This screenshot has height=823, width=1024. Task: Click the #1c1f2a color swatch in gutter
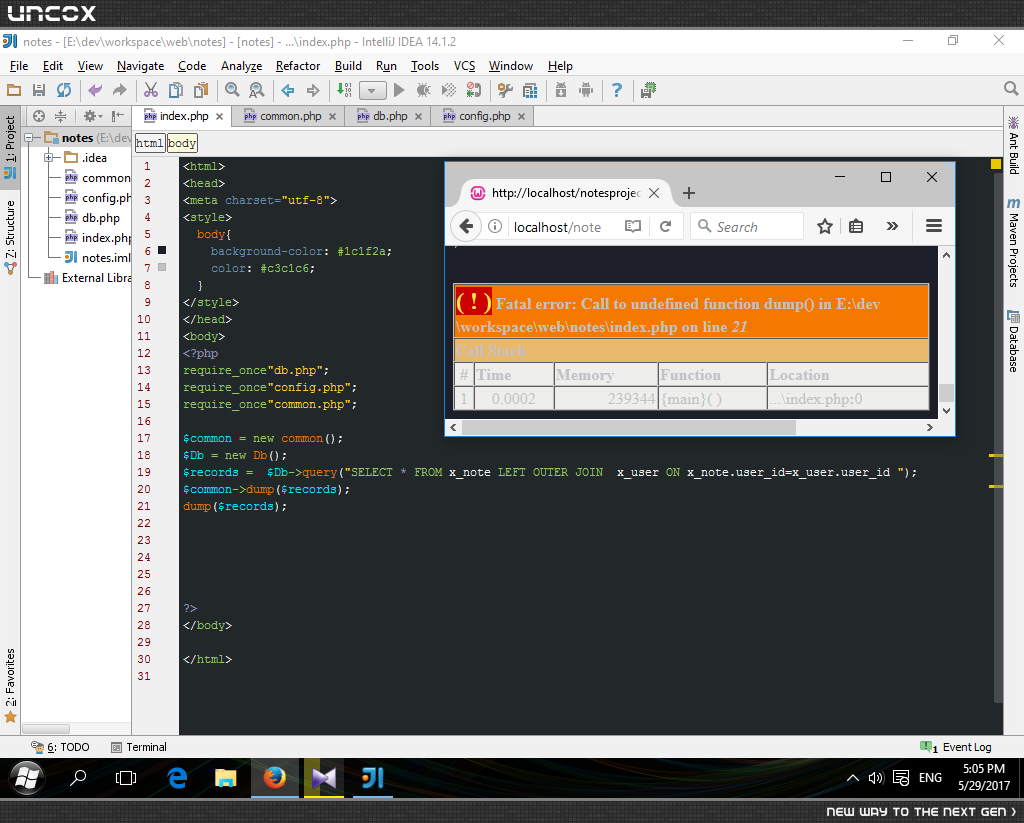[162, 250]
